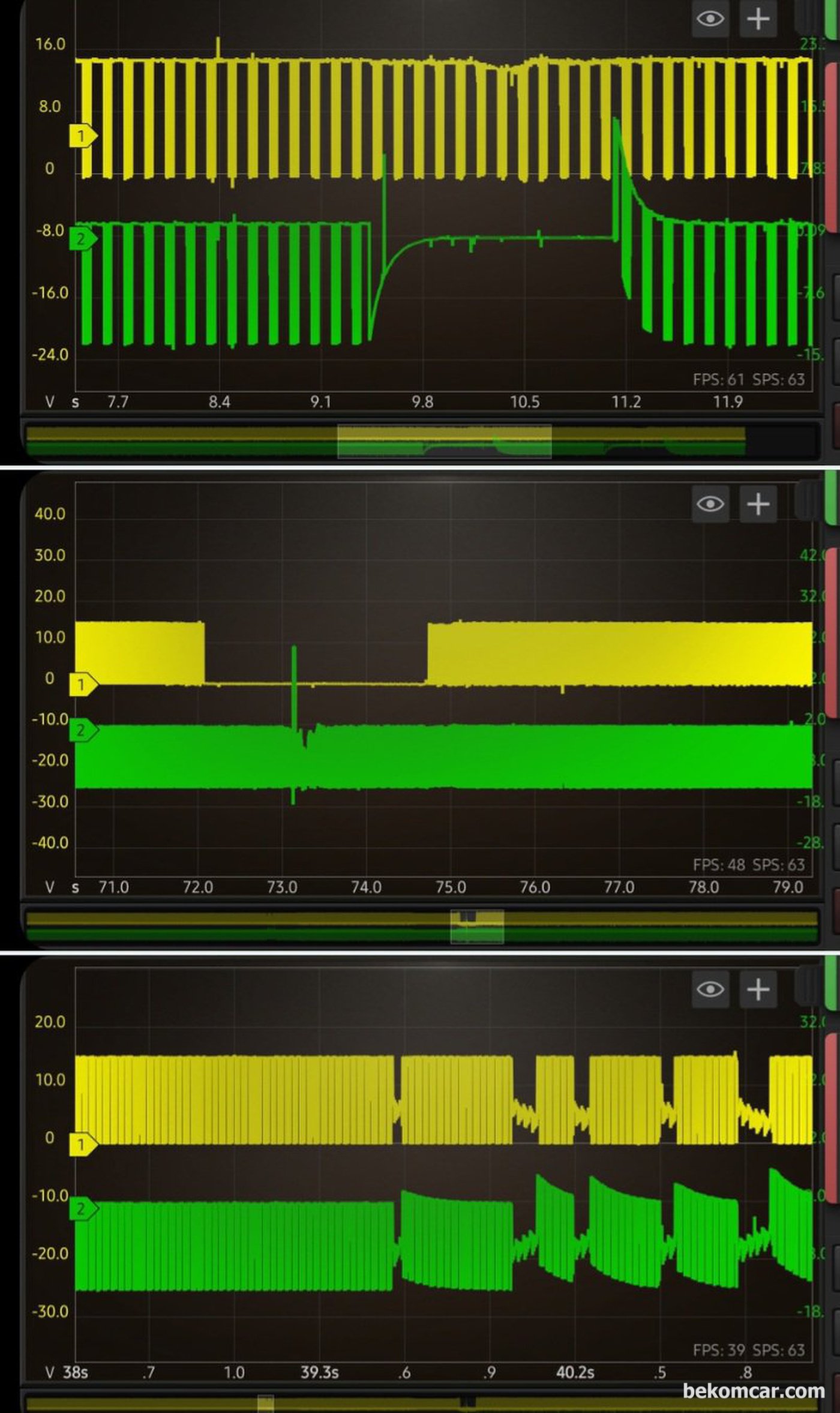Click the plus icon on middle graph

758,503
